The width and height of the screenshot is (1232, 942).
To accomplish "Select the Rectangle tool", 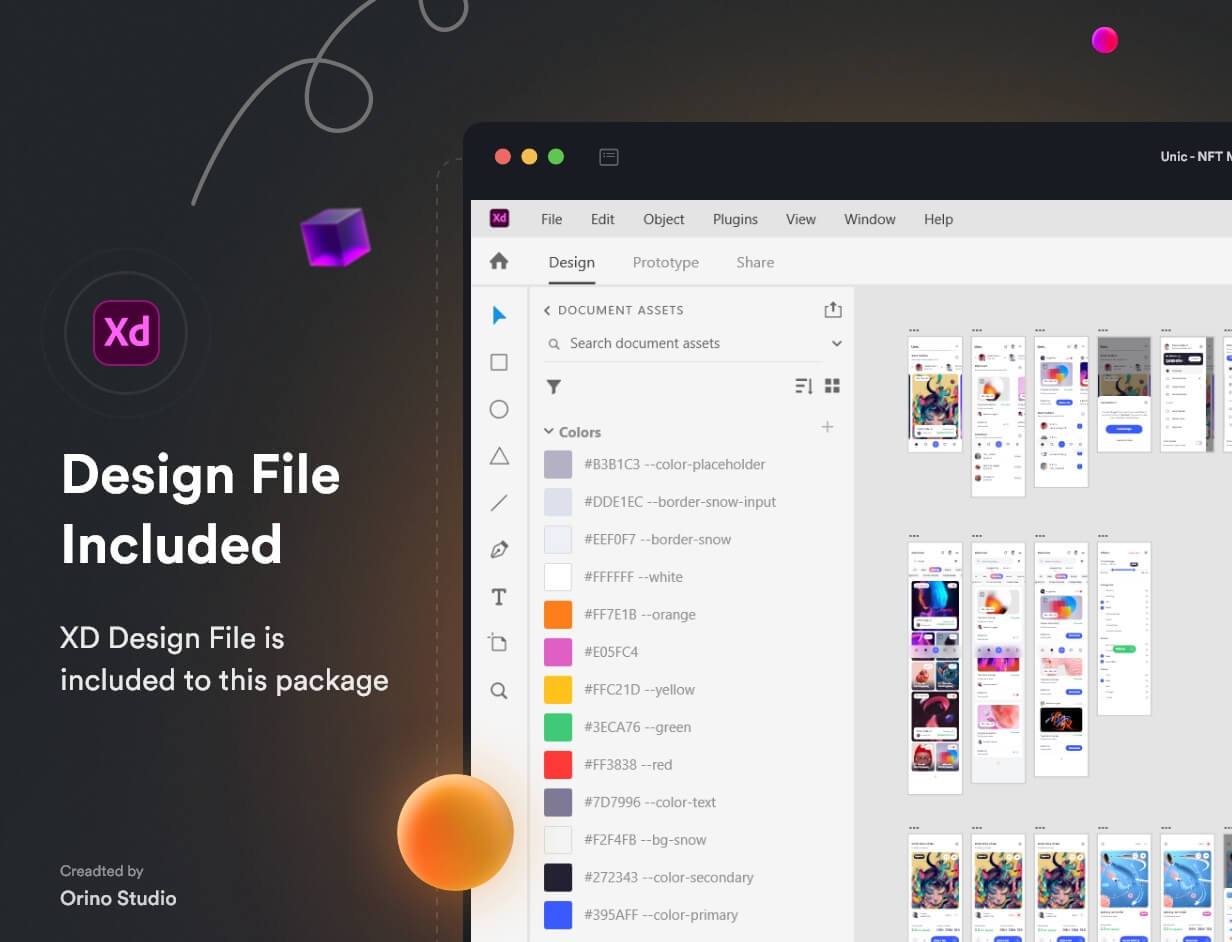I will (499, 362).
